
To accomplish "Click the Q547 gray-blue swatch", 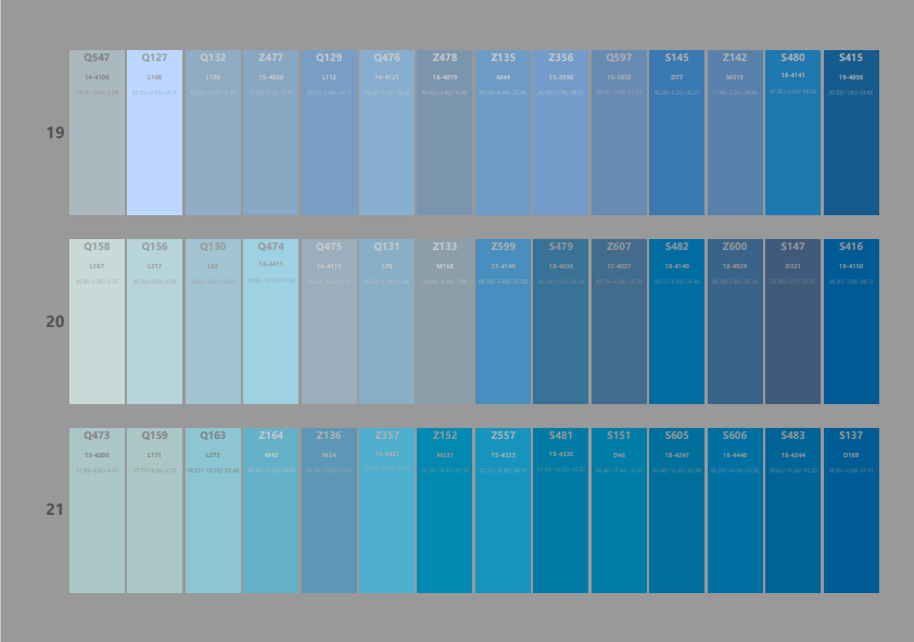I will pyautogui.click(x=96, y=133).
